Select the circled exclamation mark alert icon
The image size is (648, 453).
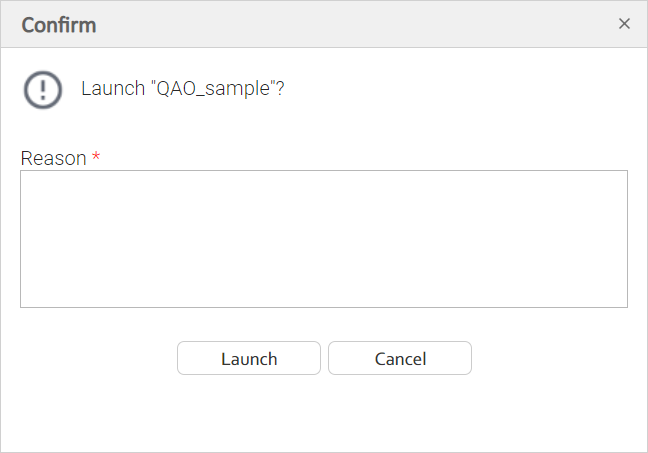coord(43,89)
